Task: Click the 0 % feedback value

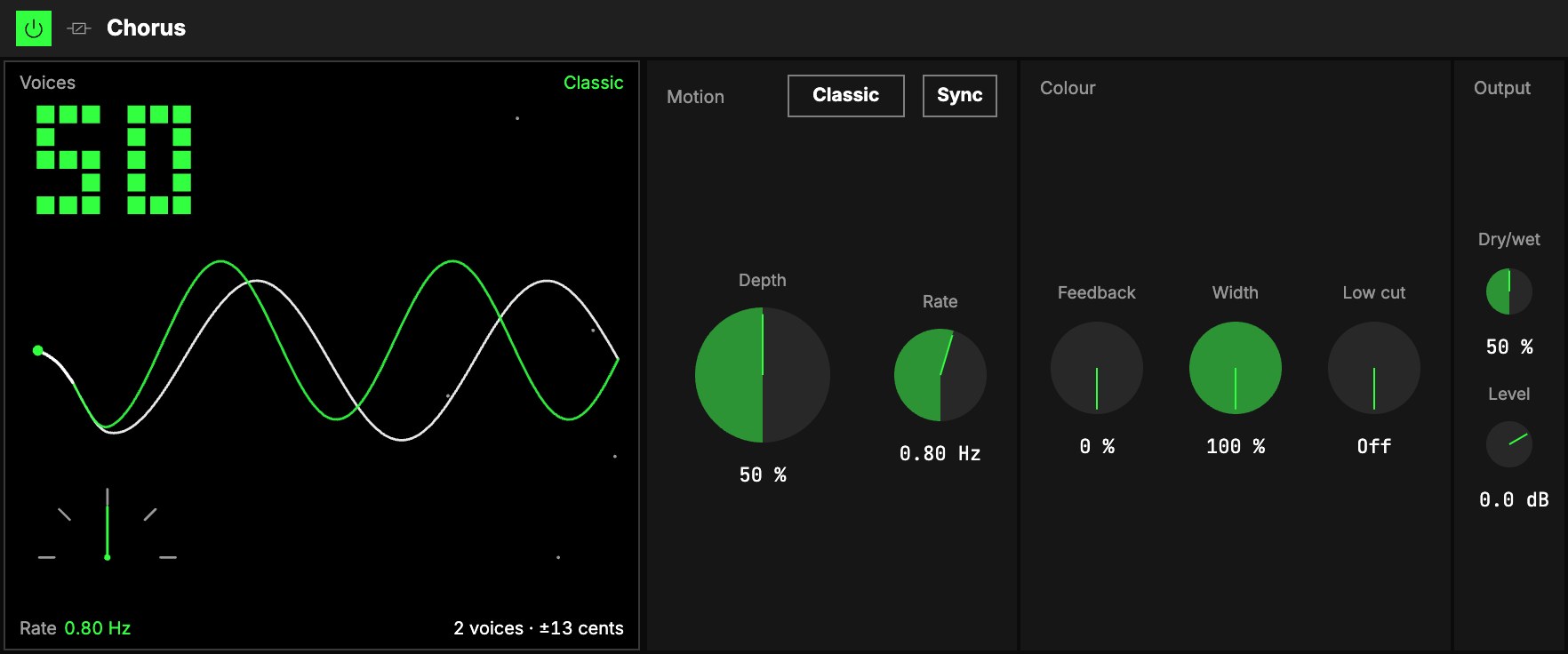Action: [x=1097, y=446]
